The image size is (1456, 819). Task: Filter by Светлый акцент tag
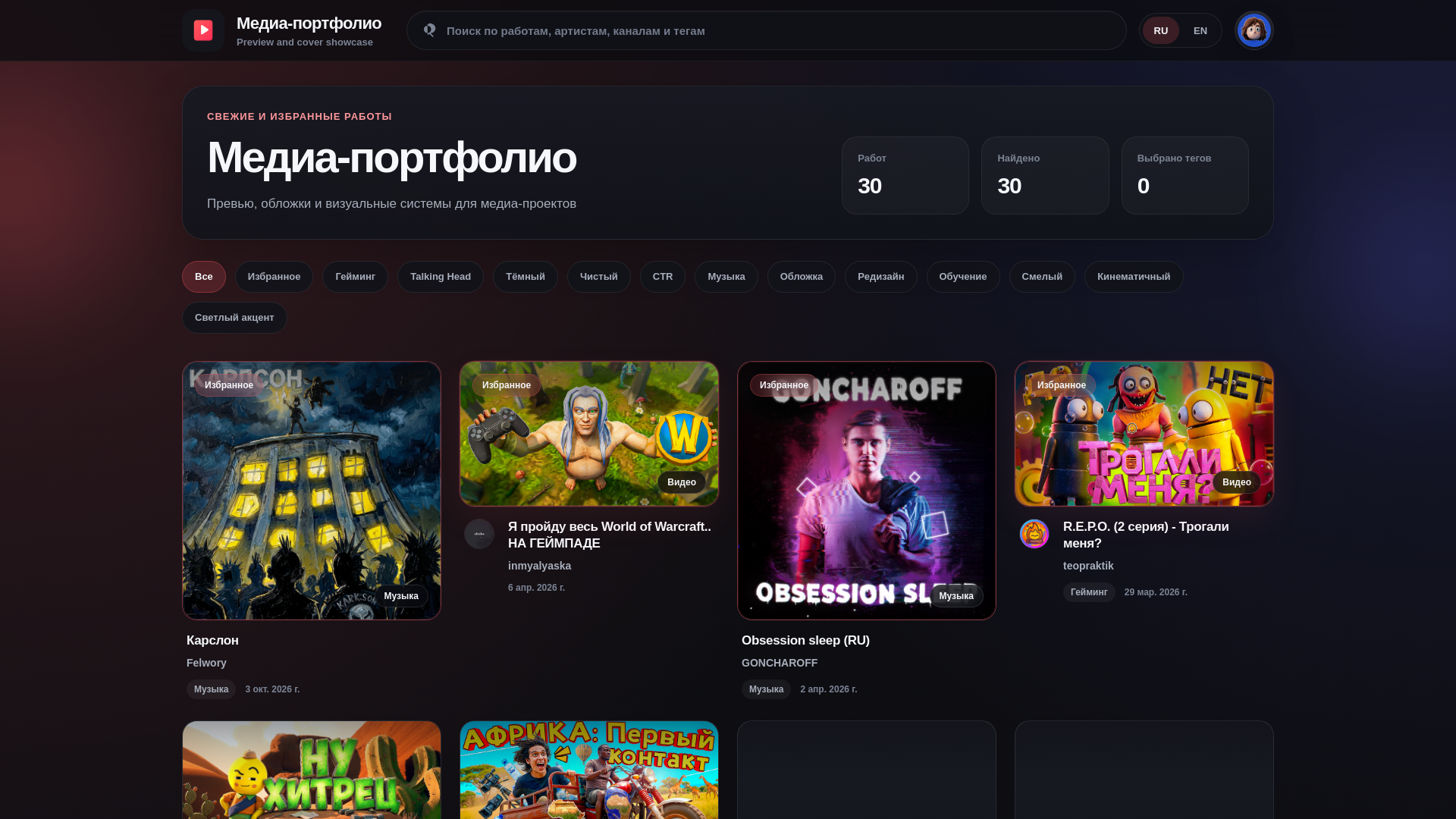[x=234, y=318]
